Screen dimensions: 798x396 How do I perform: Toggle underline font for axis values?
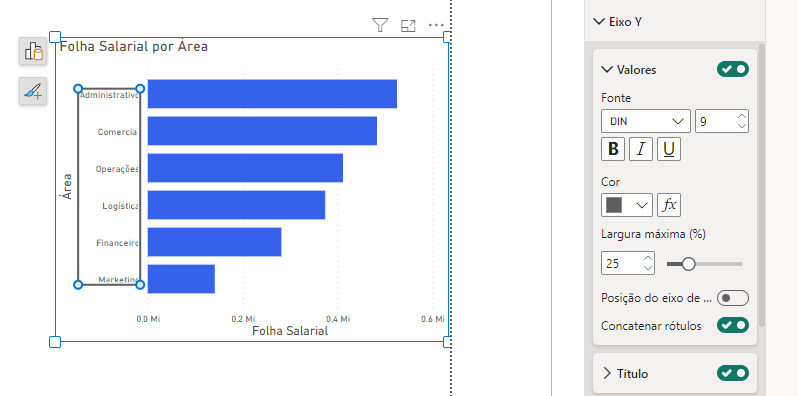point(669,149)
